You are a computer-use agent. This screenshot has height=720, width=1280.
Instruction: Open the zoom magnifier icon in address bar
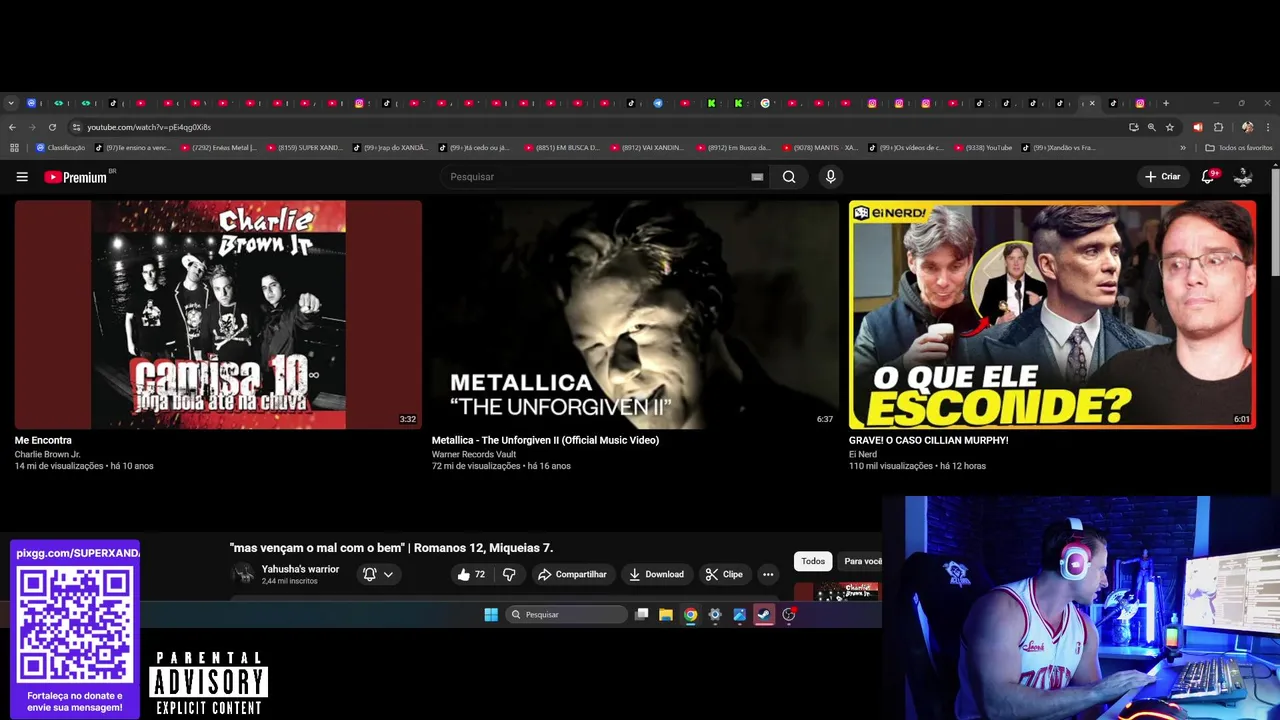tap(1152, 127)
